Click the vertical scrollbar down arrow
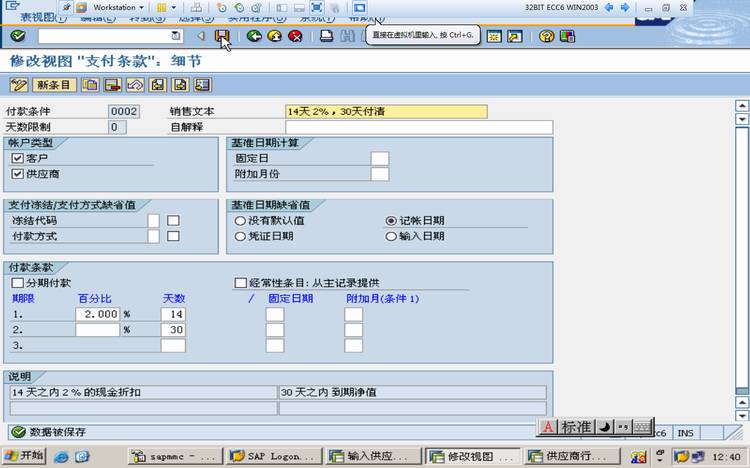The image size is (750, 468). [742, 415]
